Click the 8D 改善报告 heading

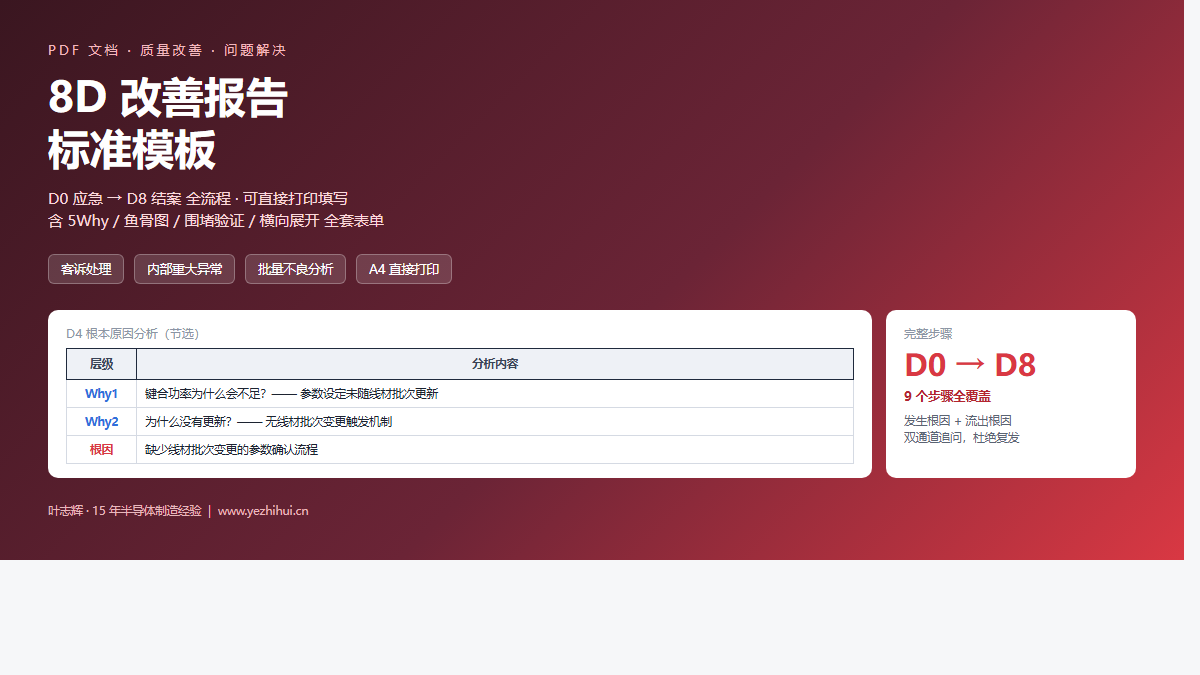click(168, 98)
